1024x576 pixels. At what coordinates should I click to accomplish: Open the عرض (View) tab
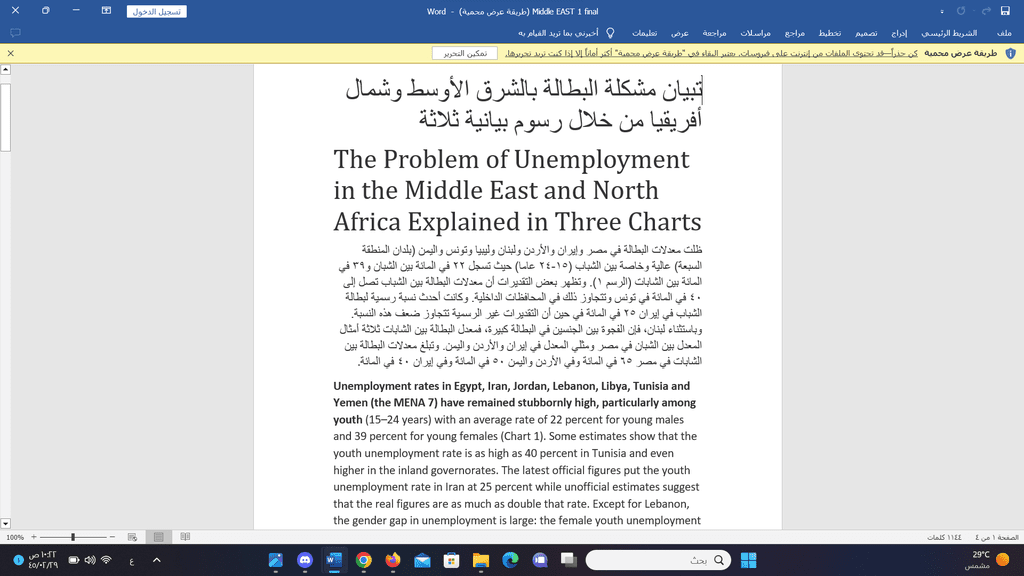680,33
